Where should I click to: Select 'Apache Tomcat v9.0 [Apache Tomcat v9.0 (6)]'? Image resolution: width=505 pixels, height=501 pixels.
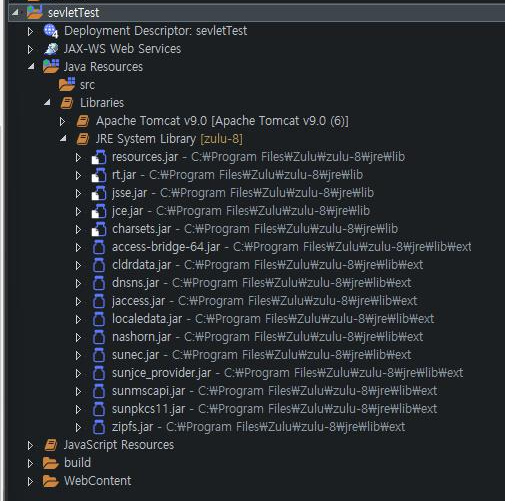pyautogui.click(x=222, y=121)
